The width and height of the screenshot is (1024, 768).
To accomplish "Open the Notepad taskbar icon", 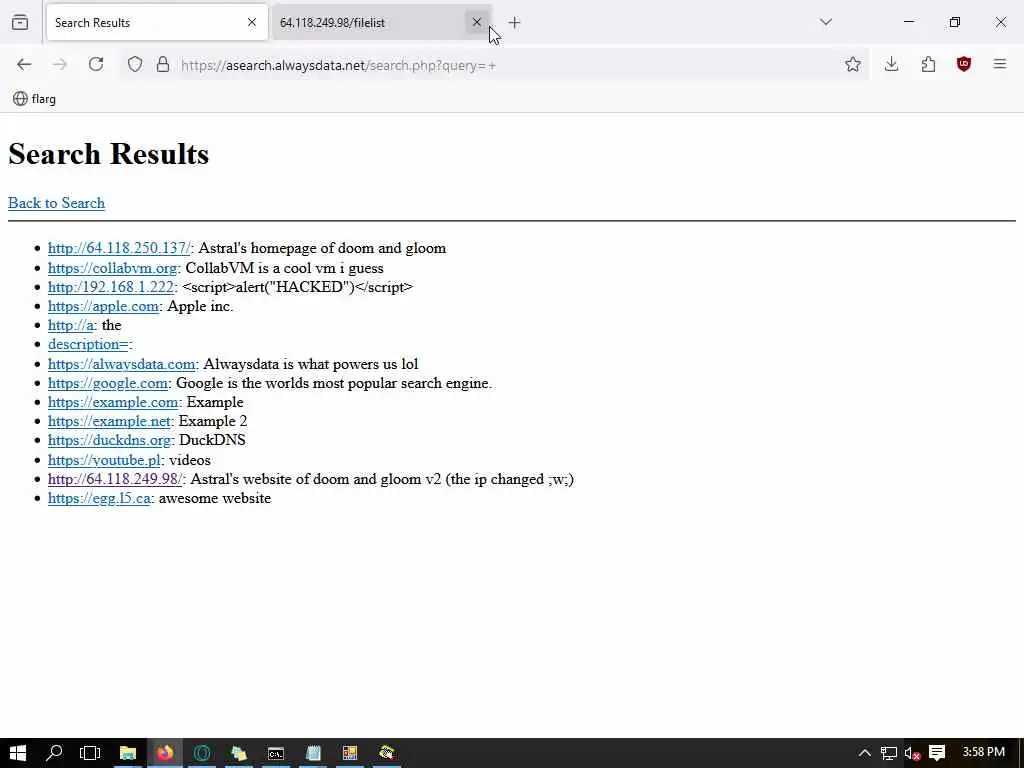I will click(x=313, y=753).
